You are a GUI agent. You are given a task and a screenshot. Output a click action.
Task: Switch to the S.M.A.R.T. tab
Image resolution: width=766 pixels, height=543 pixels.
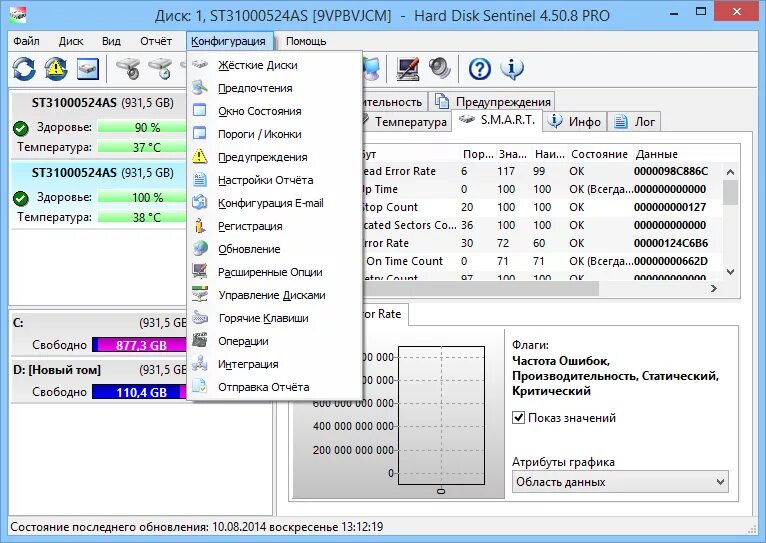click(497, 120)
